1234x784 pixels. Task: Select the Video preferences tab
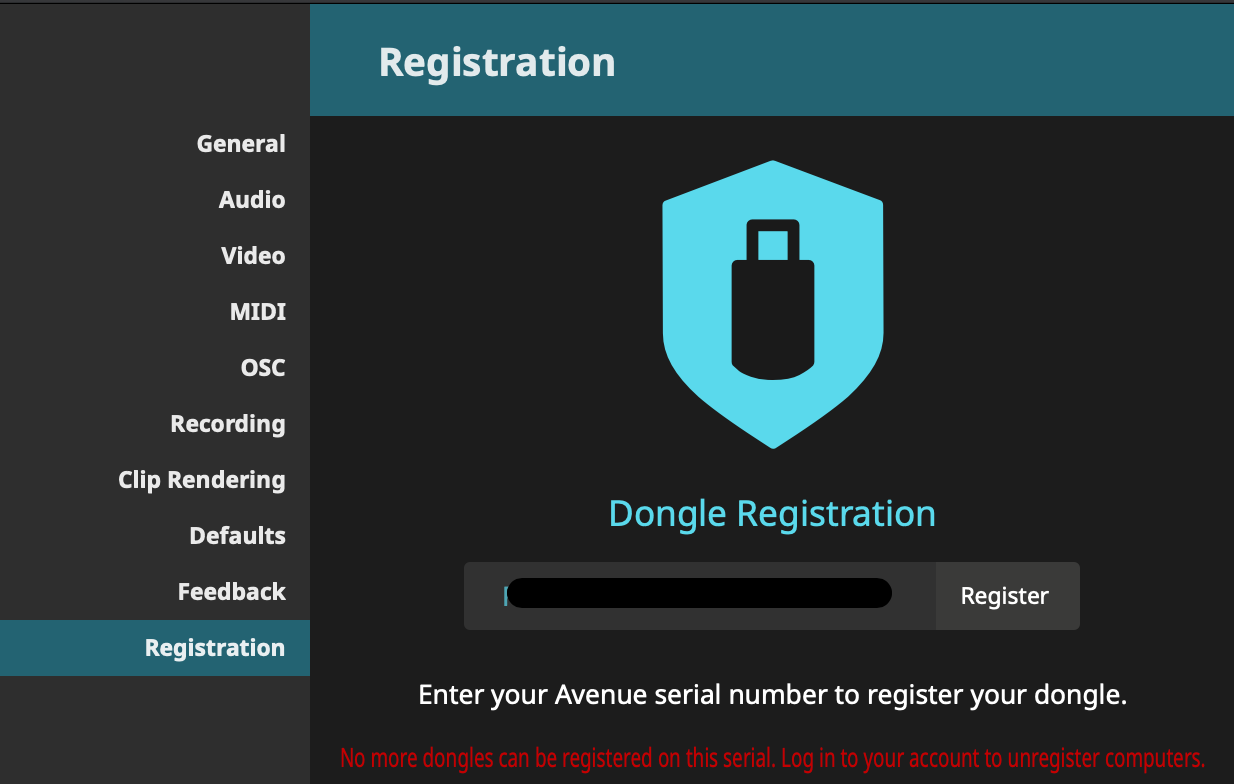click(x=253, y=256)
